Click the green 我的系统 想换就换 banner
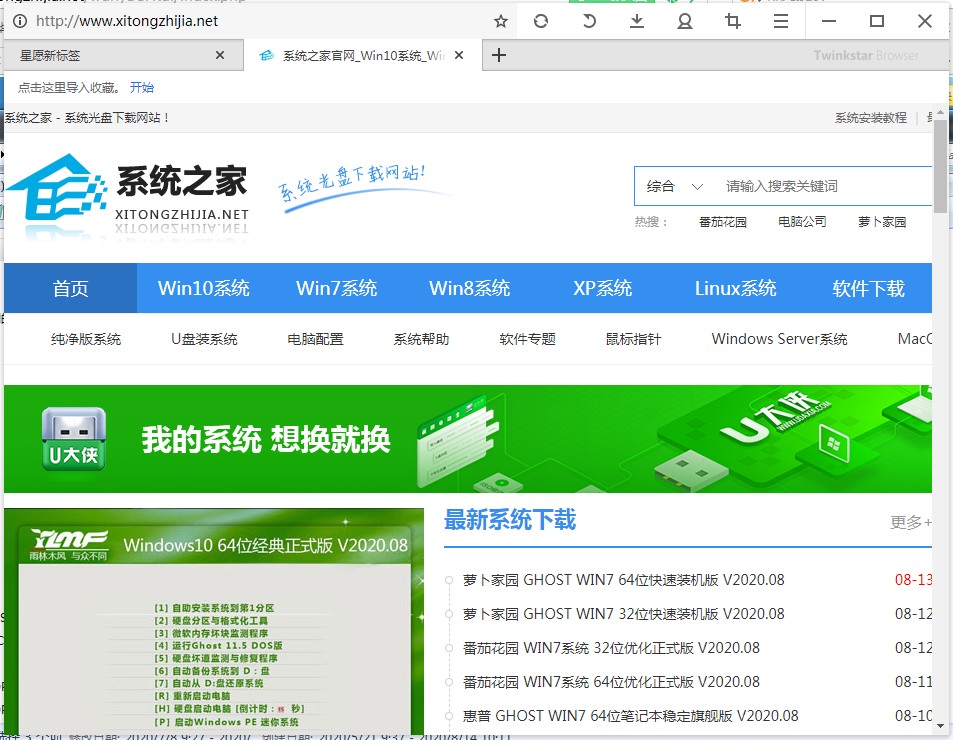The width and height of the screenshot is (953, 740). coord(468,439)
